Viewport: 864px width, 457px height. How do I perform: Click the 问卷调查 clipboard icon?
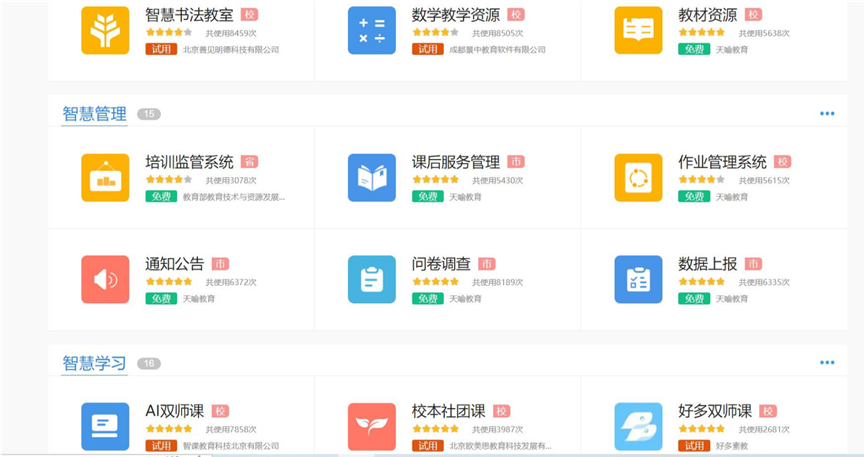click(372, 280)
